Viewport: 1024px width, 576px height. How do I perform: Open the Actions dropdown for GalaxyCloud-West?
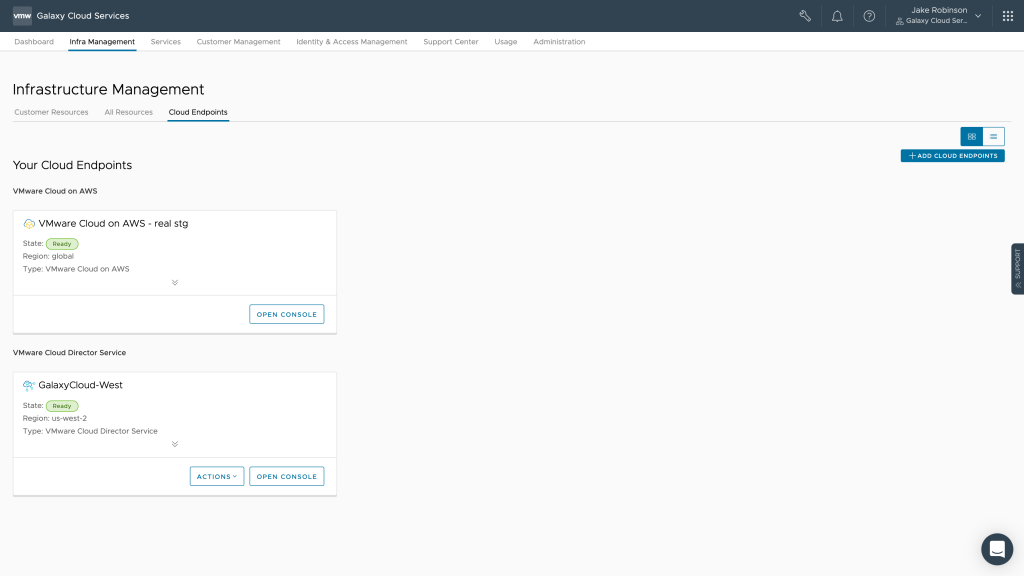click(x=217, y=476)
